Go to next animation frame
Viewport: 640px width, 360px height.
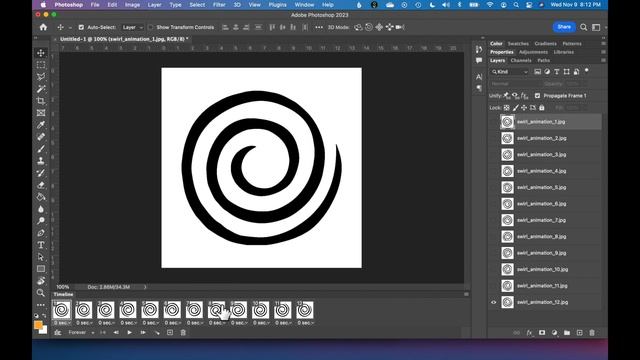[x=143, y=333]
